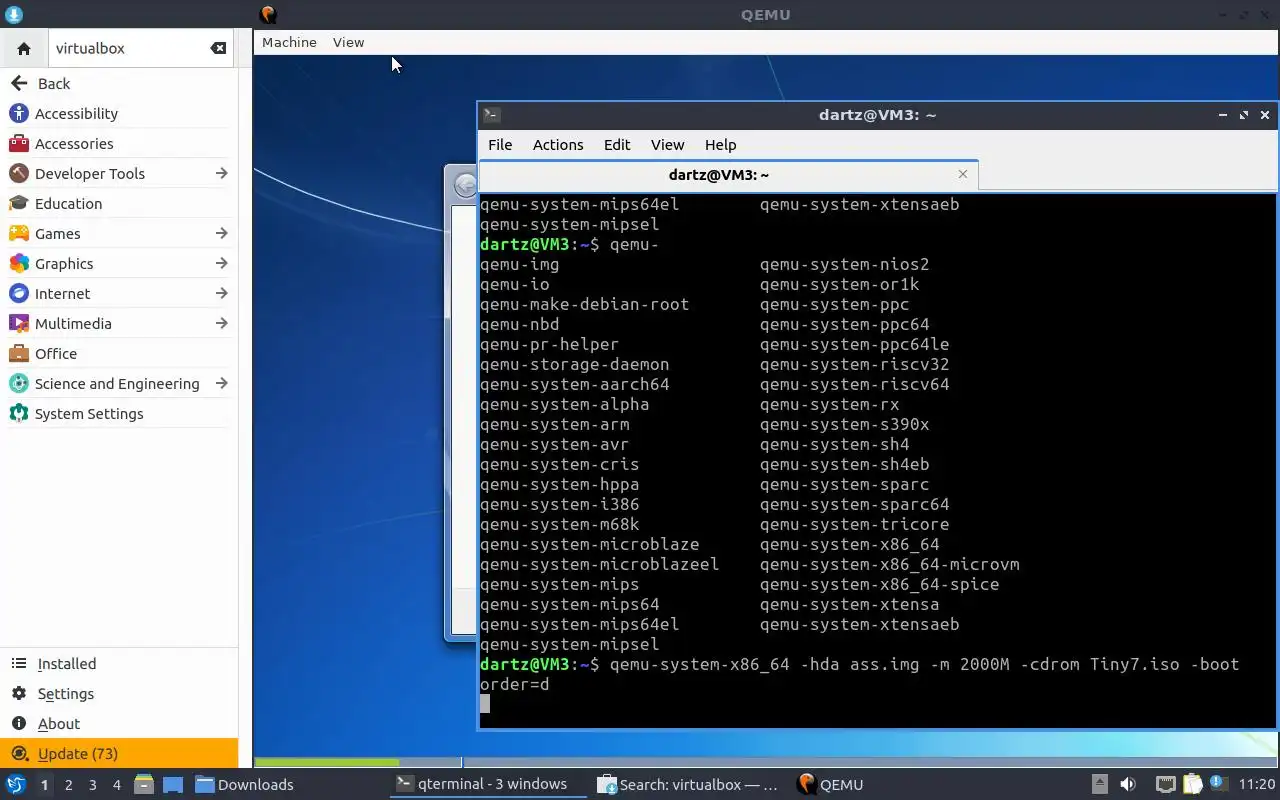Click the Update (73) button
The width and height of the screenshot is (1280, 800).
click(119, 753)
